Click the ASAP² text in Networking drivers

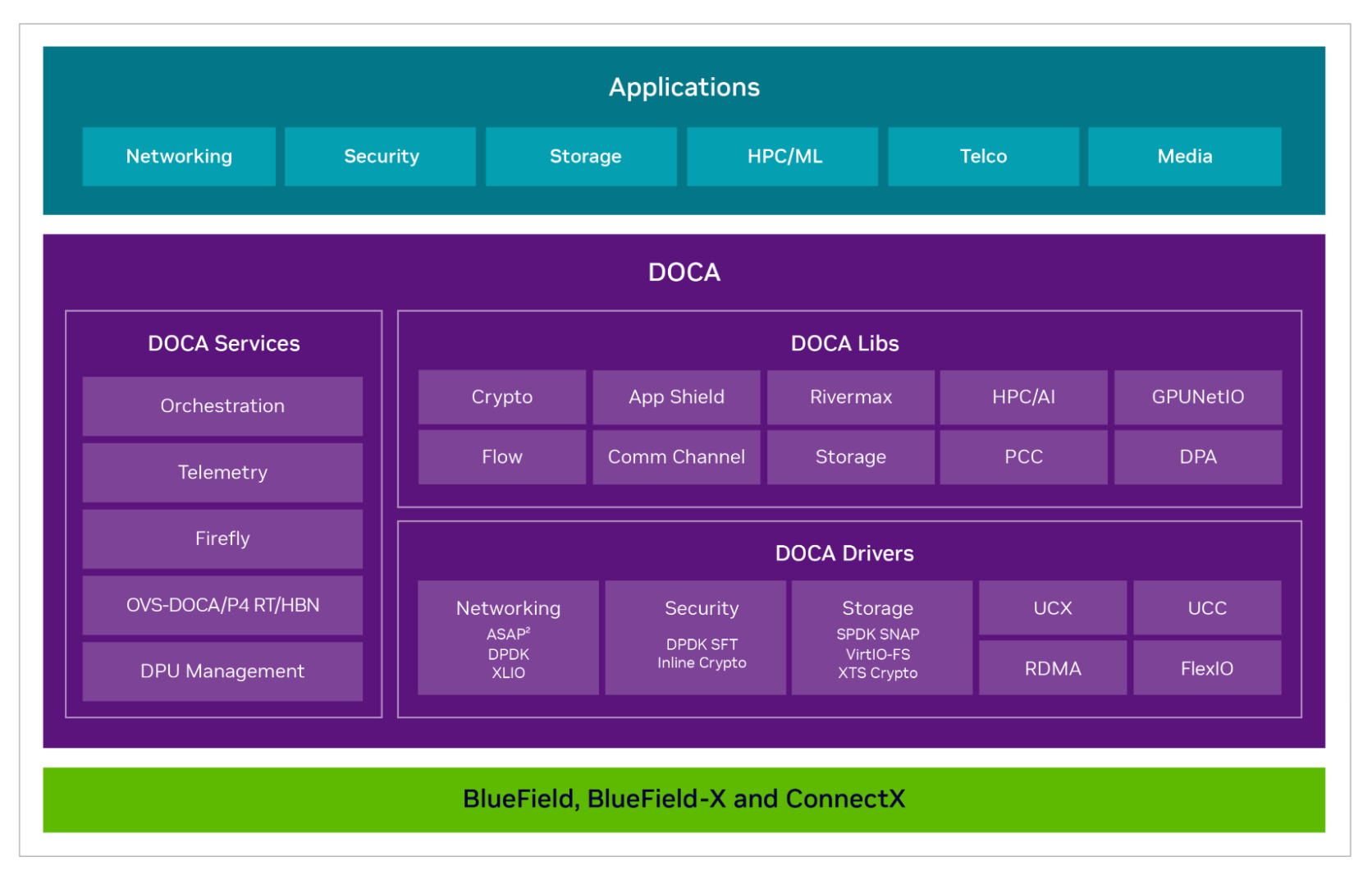point(508,634)
